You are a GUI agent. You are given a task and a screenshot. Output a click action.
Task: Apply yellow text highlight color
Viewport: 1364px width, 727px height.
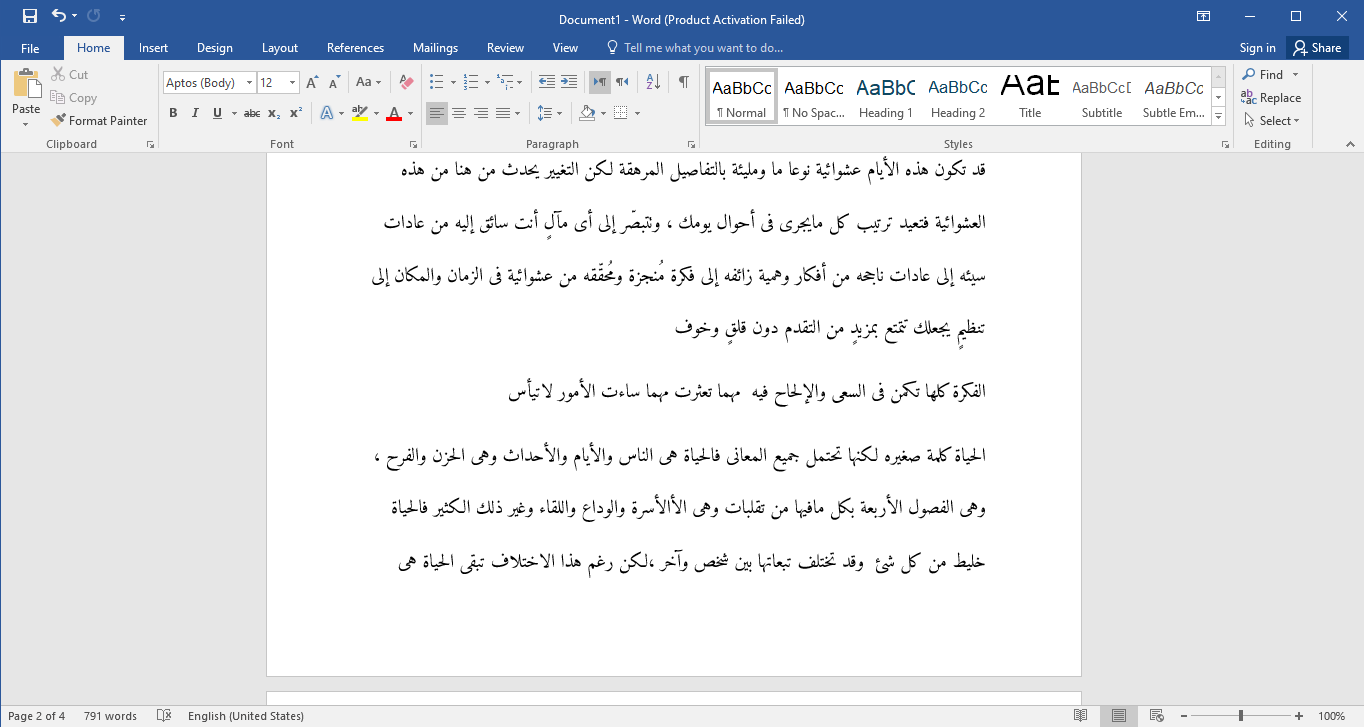(359, 113)
